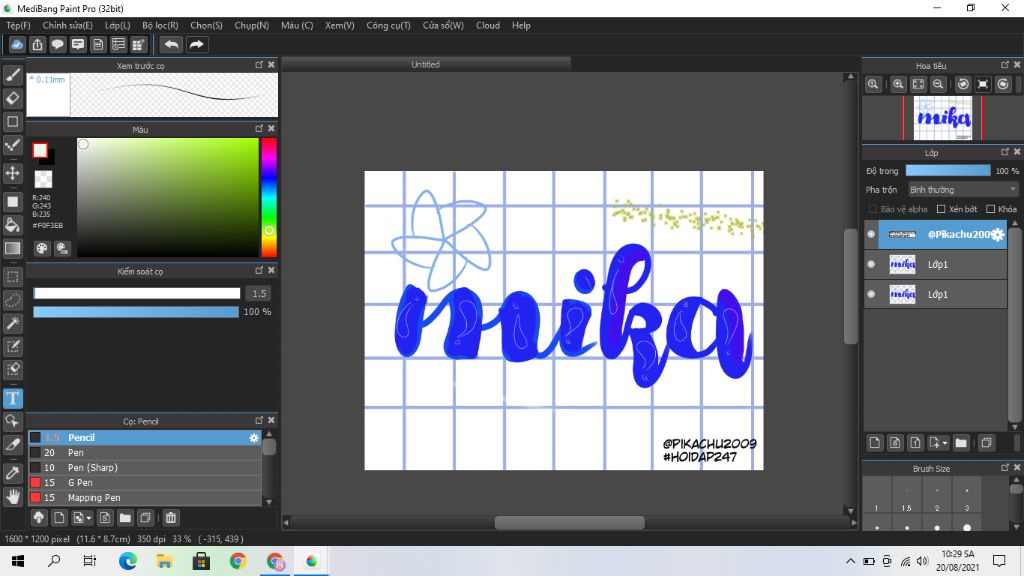Open the Chỉnh sửa(E) menu
The height and width of the screenshot is (576, 1024).
(67, 25)
